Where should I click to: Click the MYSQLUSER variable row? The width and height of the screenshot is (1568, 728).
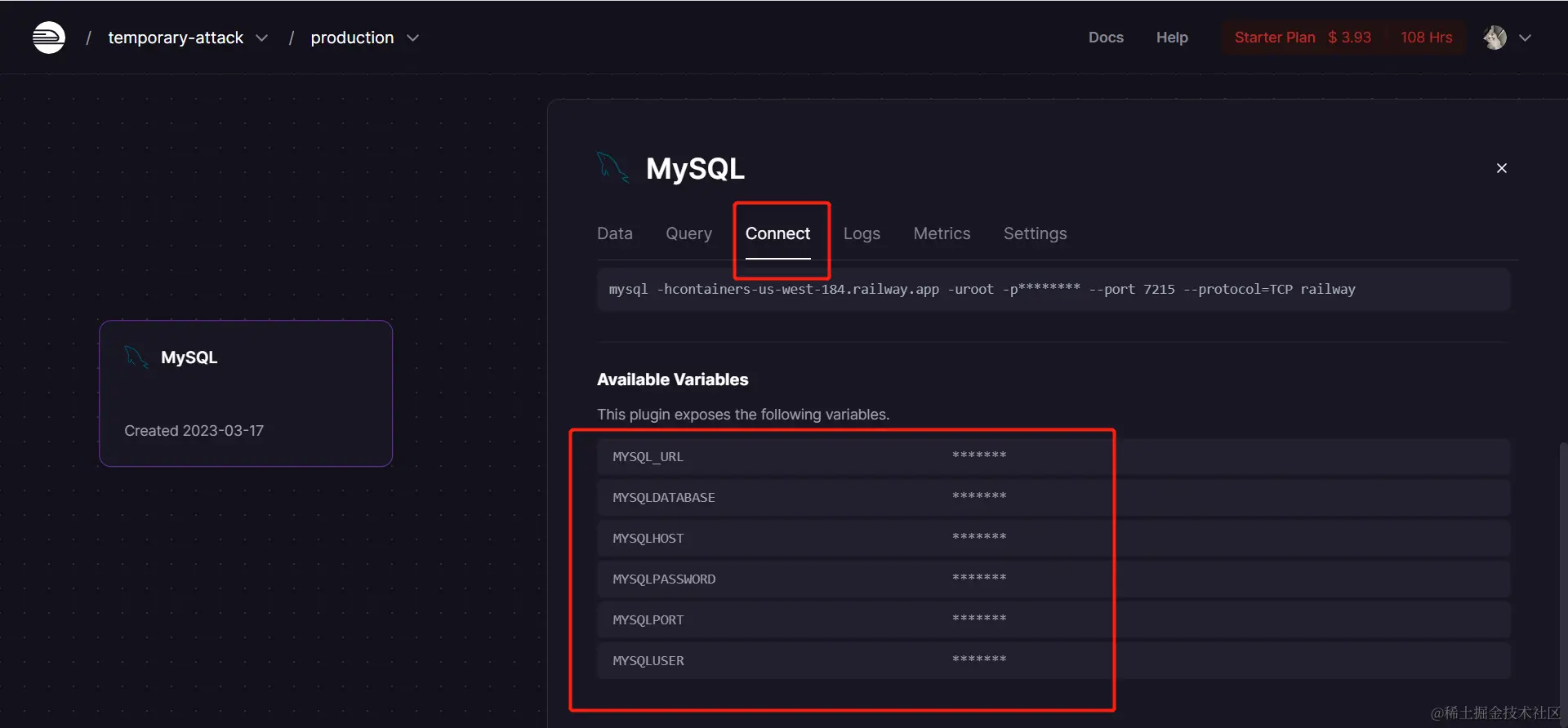click(1053, 661)
